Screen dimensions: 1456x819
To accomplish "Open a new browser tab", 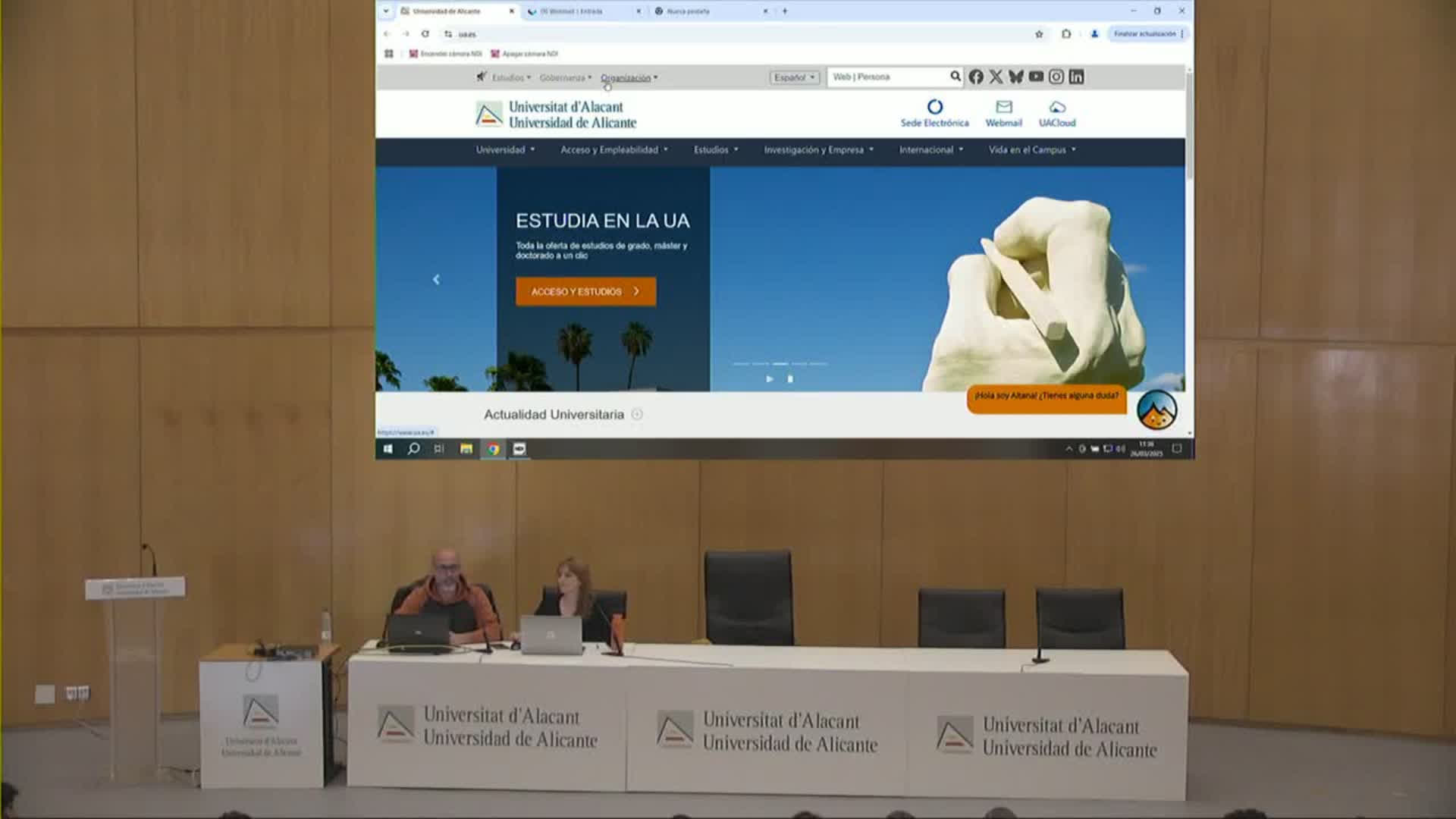I will point(785,11).
